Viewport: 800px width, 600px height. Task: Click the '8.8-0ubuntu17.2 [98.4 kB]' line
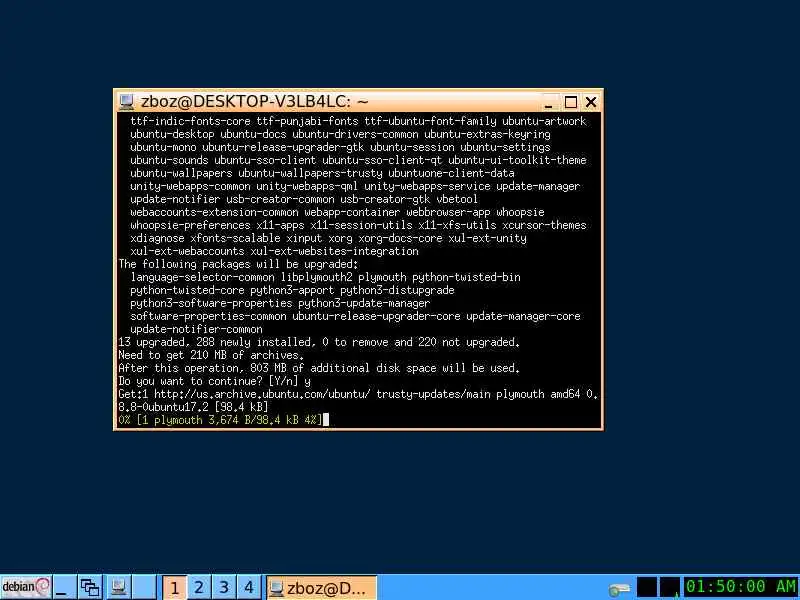pos(193,407)
